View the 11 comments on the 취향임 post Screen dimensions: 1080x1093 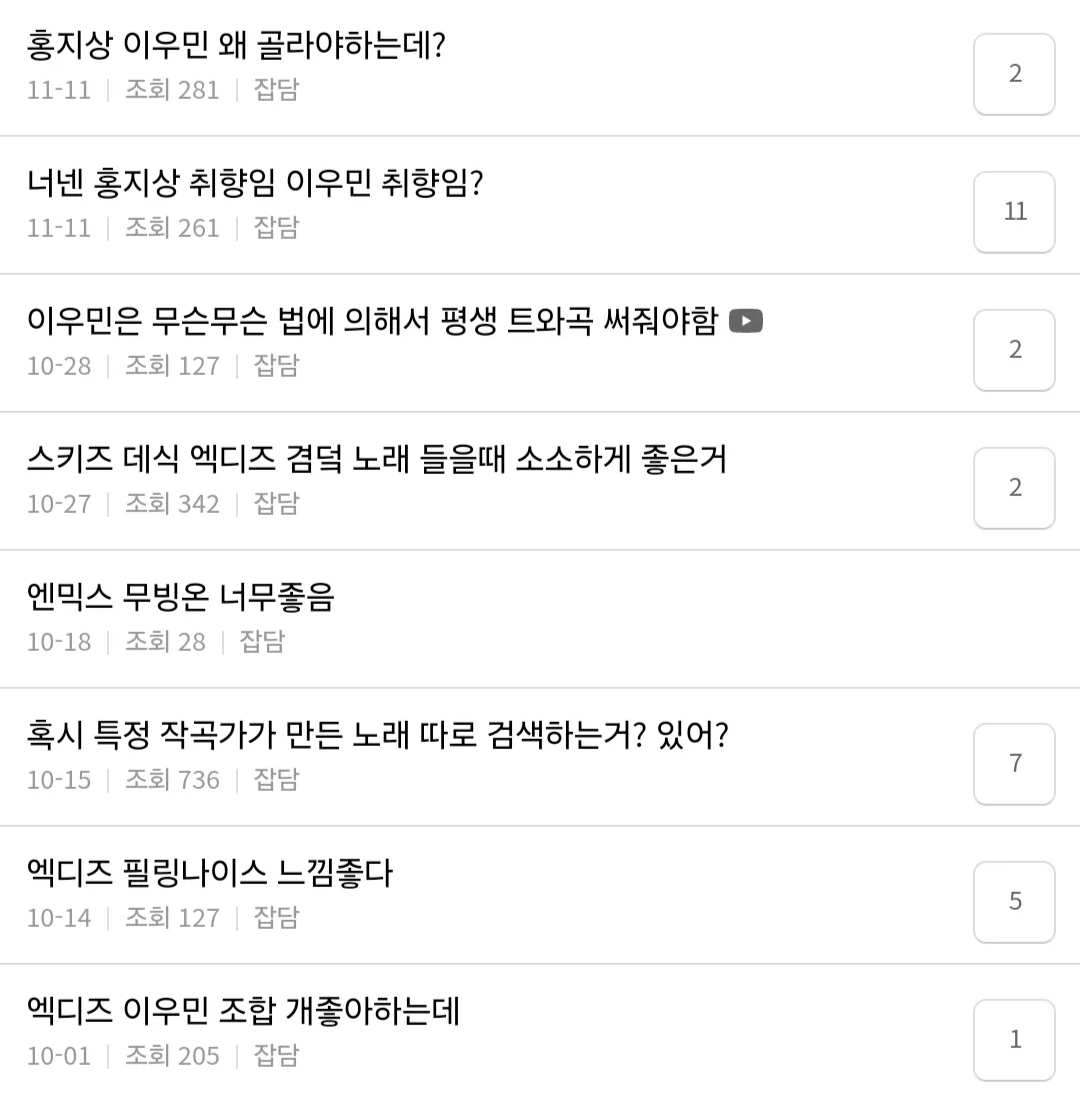(x=1014, y=212)
